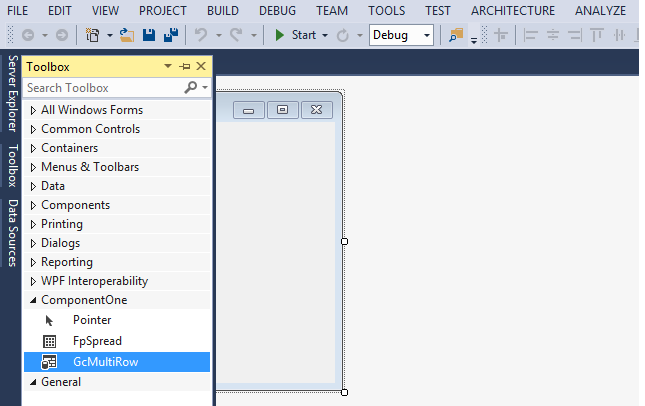Switch to the Server Explorer side tab
The width and height of the screenshot is (645, 406).
(x=12, y=93)
